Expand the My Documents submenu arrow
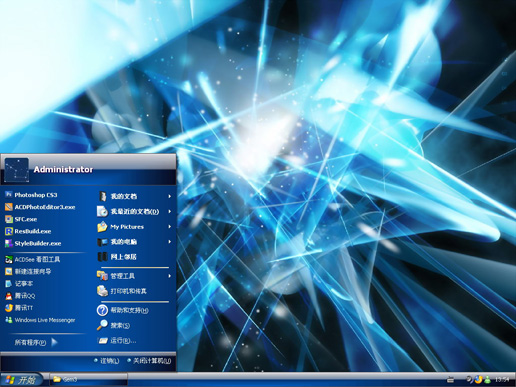This screenshot has width=516, height=387. tap(170, 196)
